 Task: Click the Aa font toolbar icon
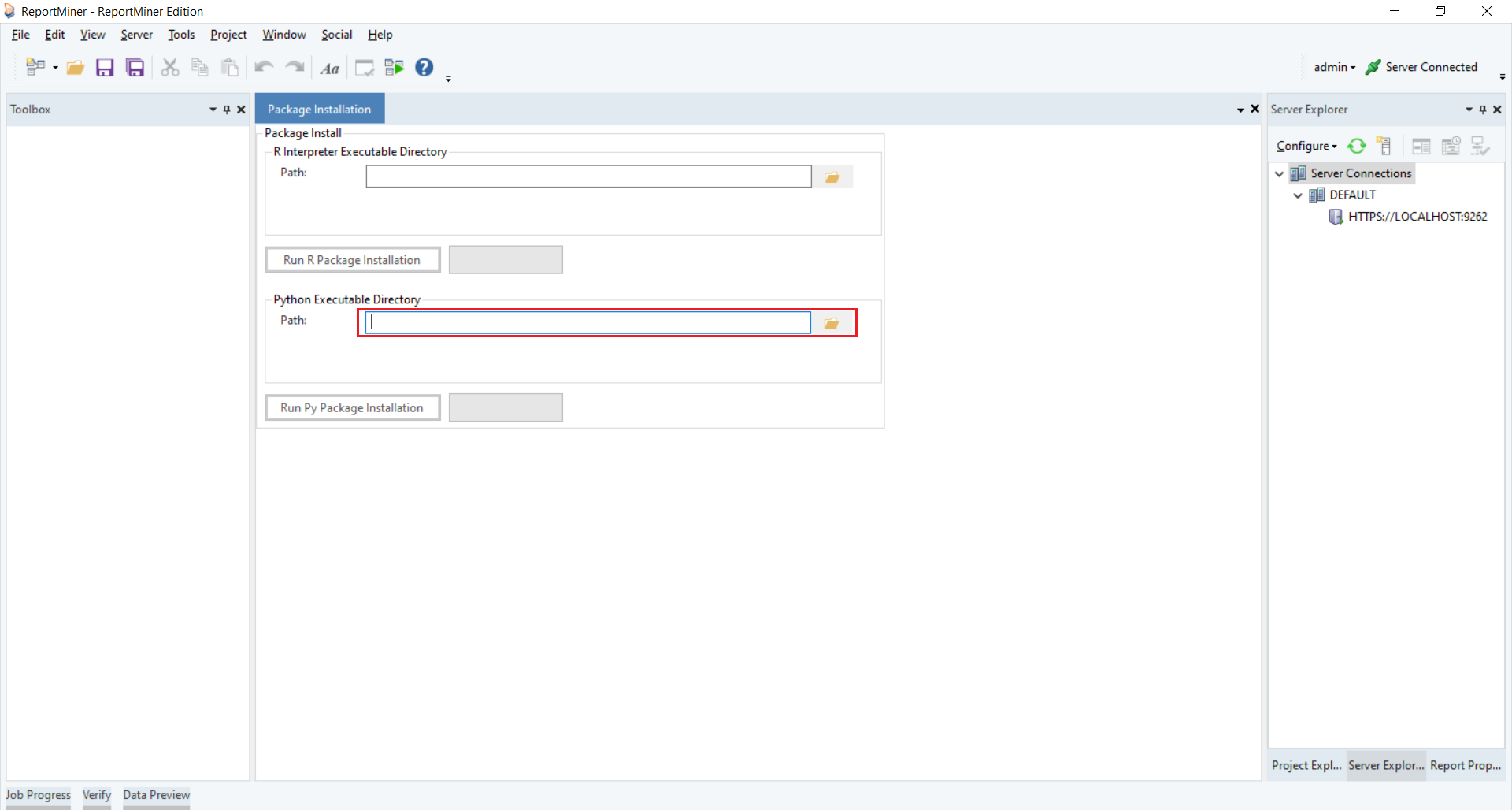[329, 69]
